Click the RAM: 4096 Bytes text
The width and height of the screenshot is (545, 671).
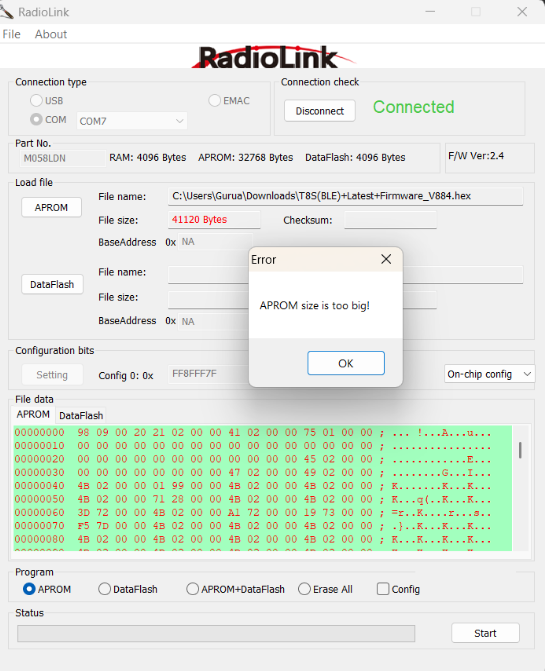pos(148,157)
